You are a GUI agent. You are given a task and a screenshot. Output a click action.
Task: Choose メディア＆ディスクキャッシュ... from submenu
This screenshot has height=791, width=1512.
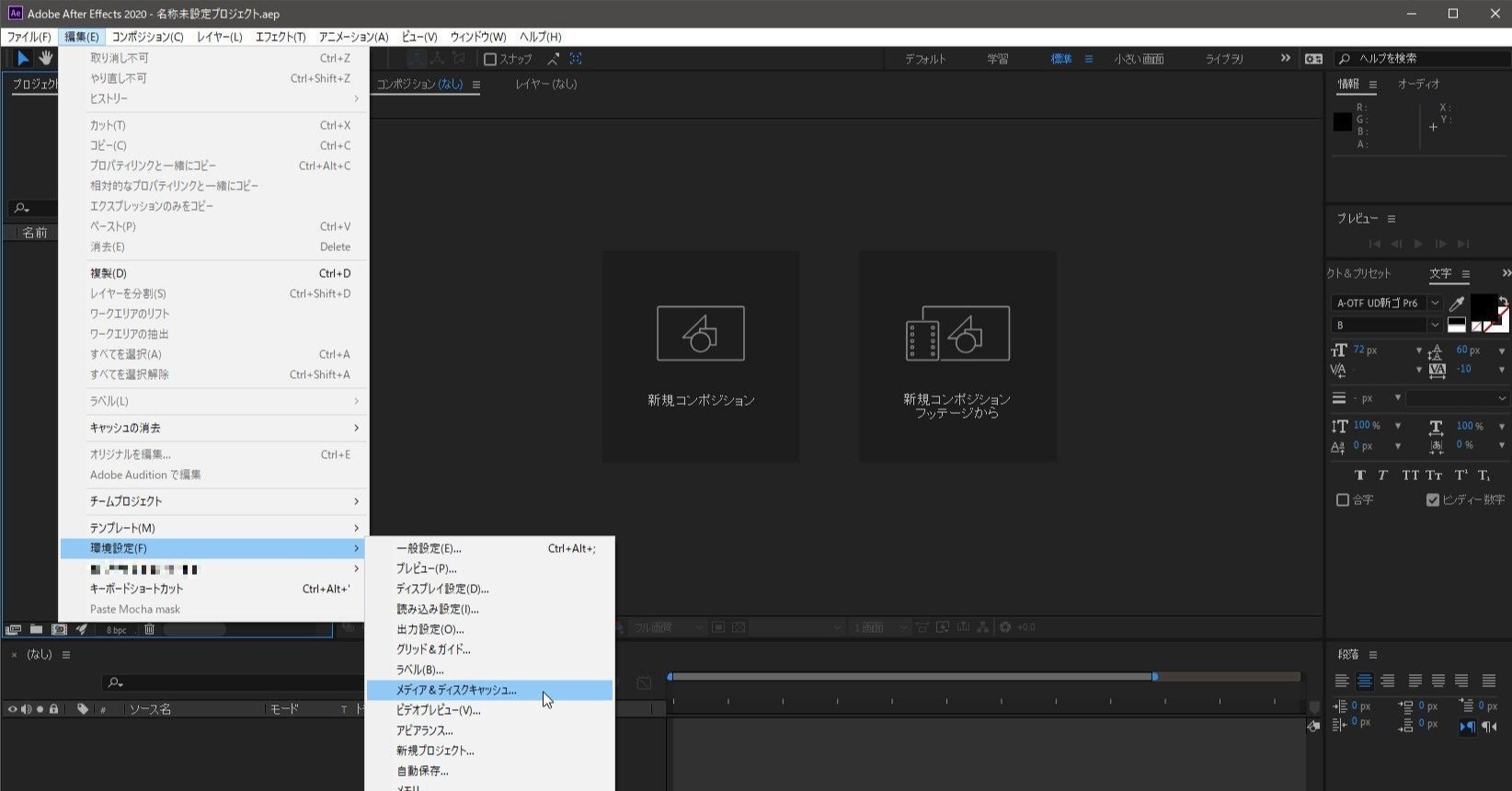489,690
